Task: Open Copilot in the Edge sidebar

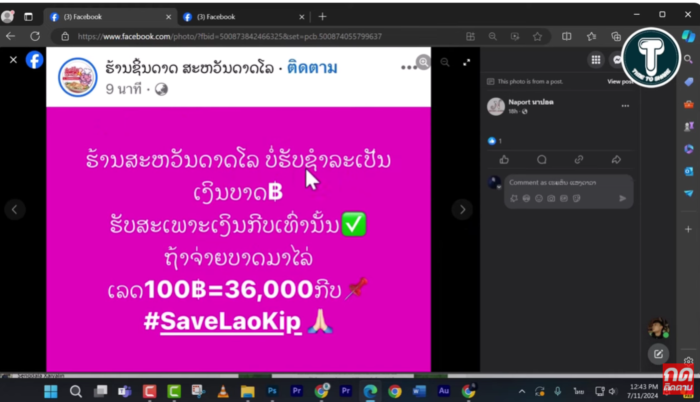Action: pos(688,36)
